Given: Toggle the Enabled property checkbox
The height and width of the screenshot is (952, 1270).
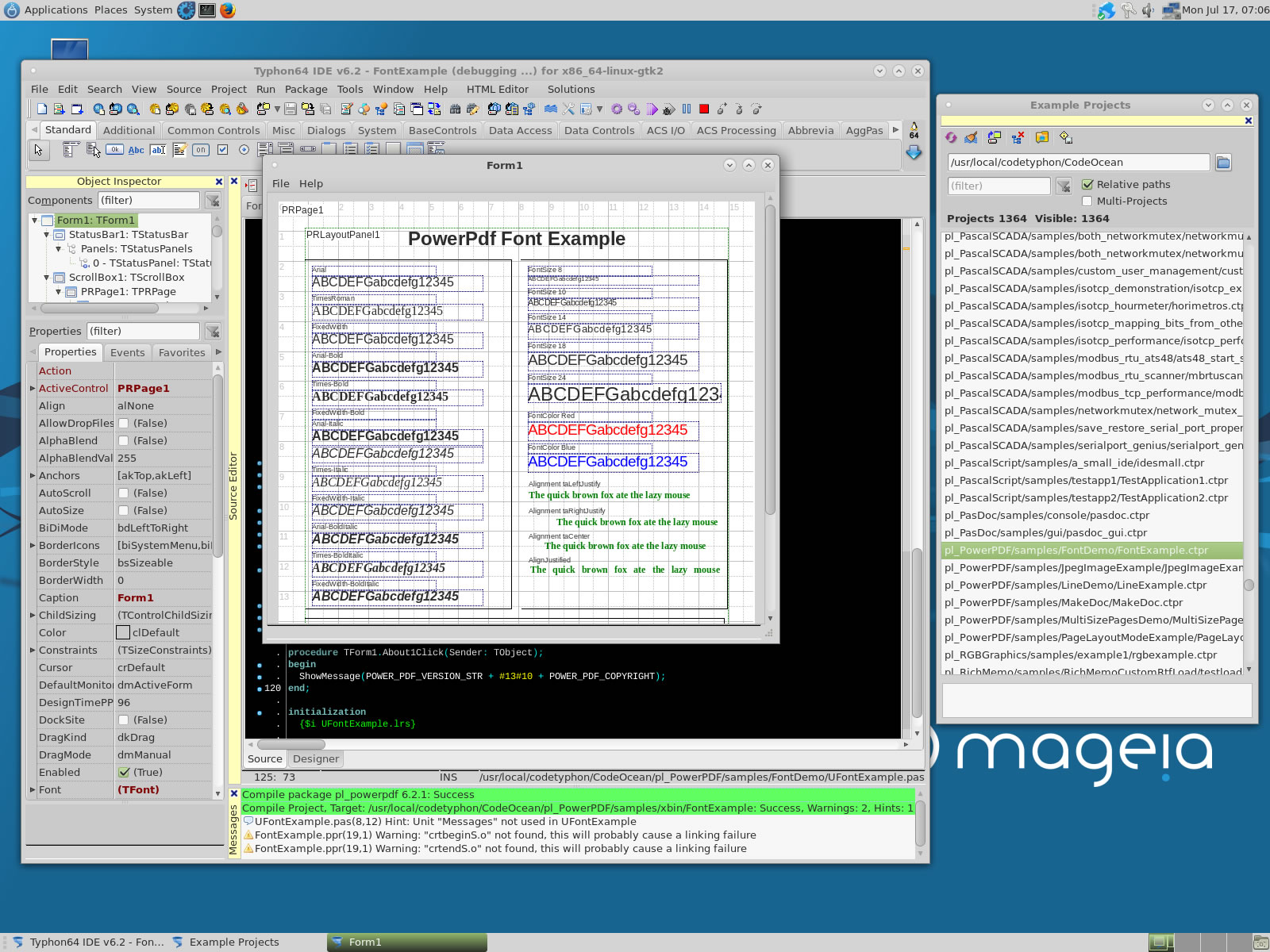Looking at the screenshot, I should [124, 772].
